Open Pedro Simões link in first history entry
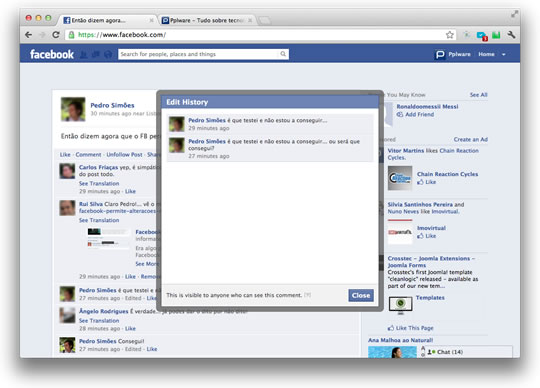540x388 pixels. (x=207, y=120)
